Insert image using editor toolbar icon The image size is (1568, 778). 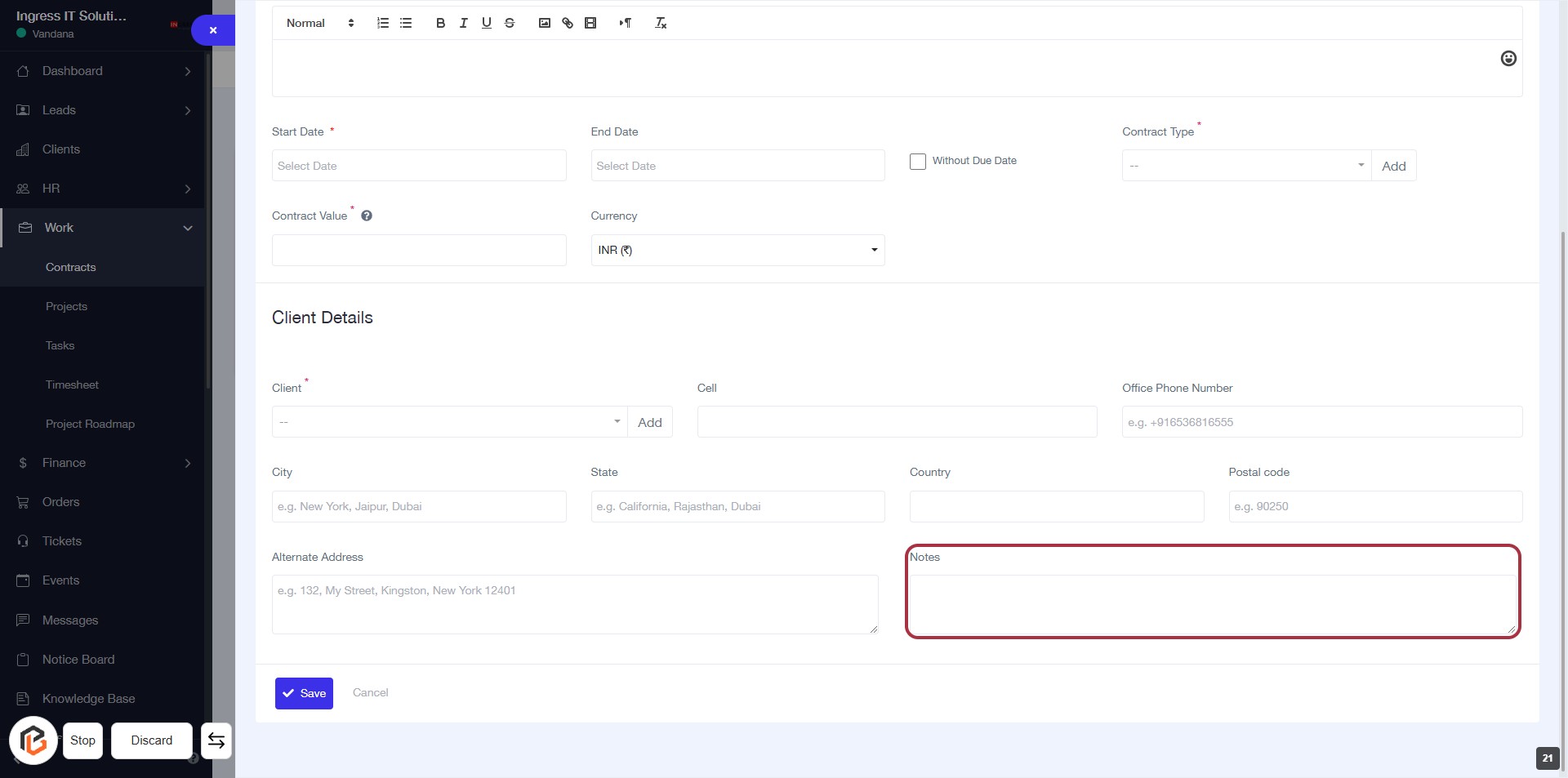pyautogui.click(x=544, y=23)
